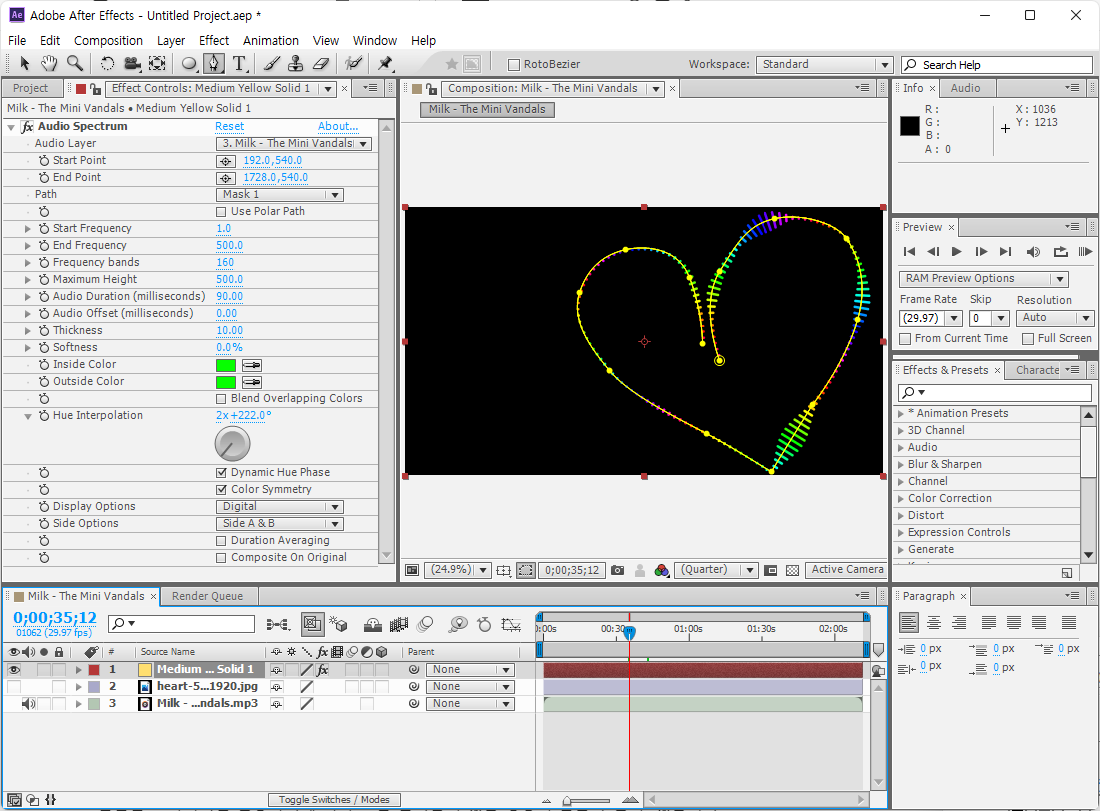Click the Region of Interest button
1100x811 pixels.
(x=770, y=570)
